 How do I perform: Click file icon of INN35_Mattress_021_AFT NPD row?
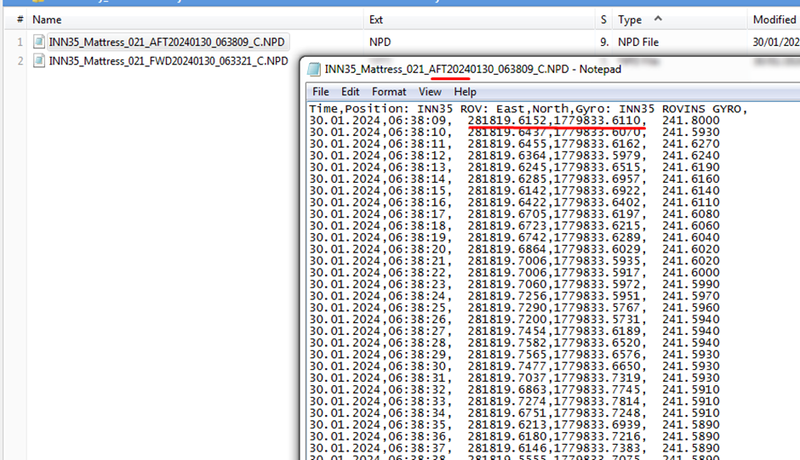pyautogui.click(x=39, y=42)
